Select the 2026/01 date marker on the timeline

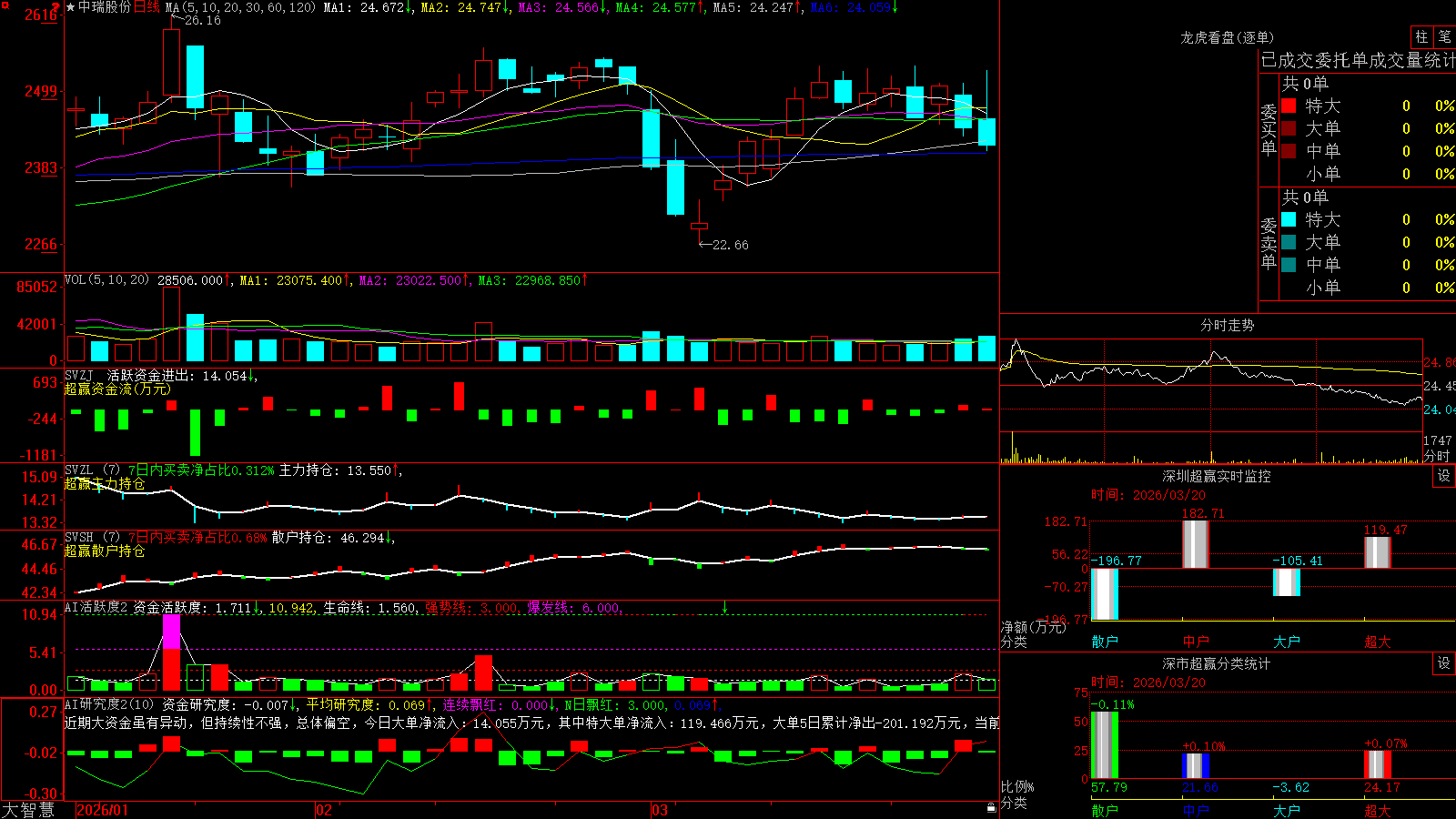tap(102, 810)
